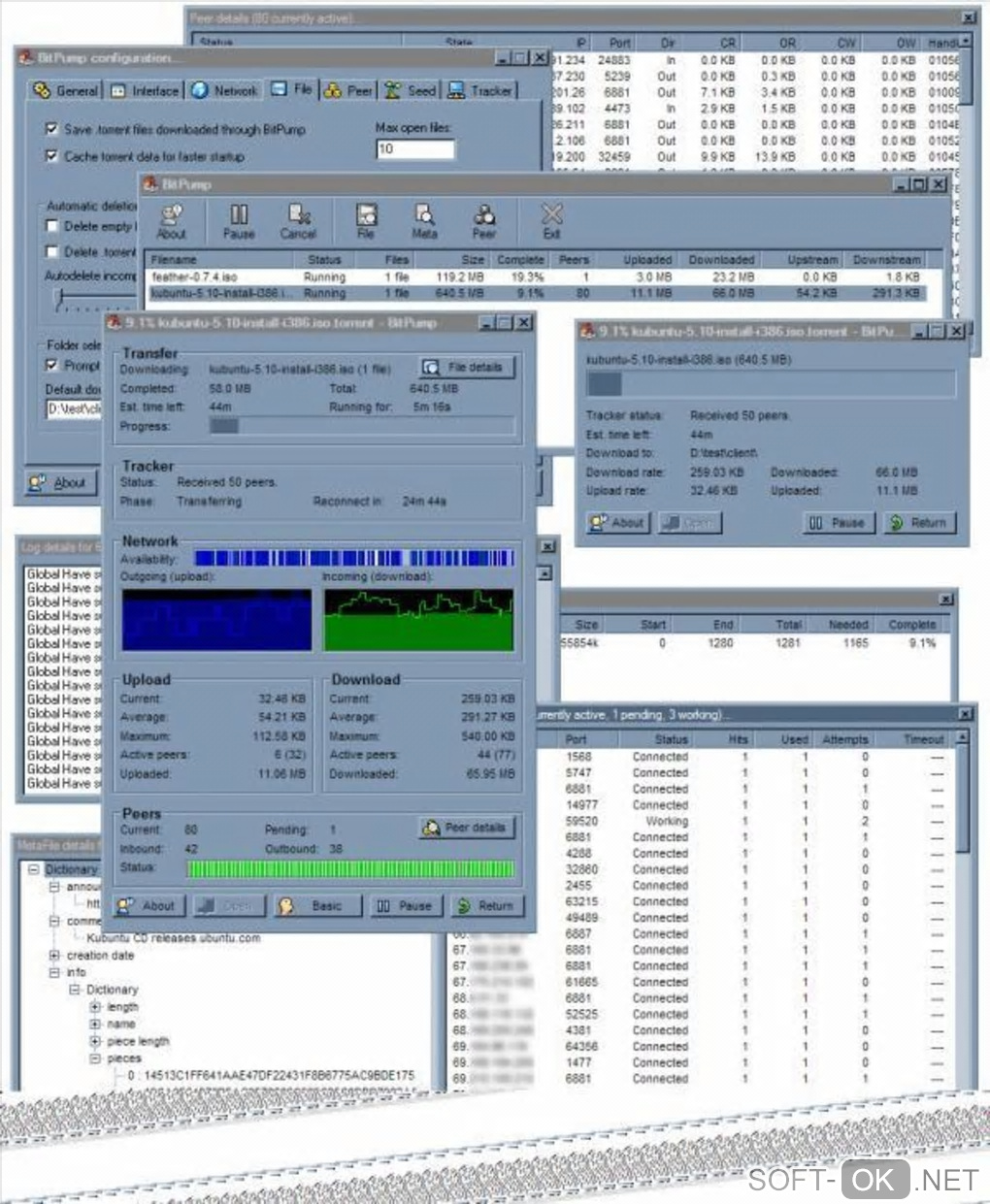
Task: Click the Exit toolbar icon in BitPump
Action: [x=551, y=221]
